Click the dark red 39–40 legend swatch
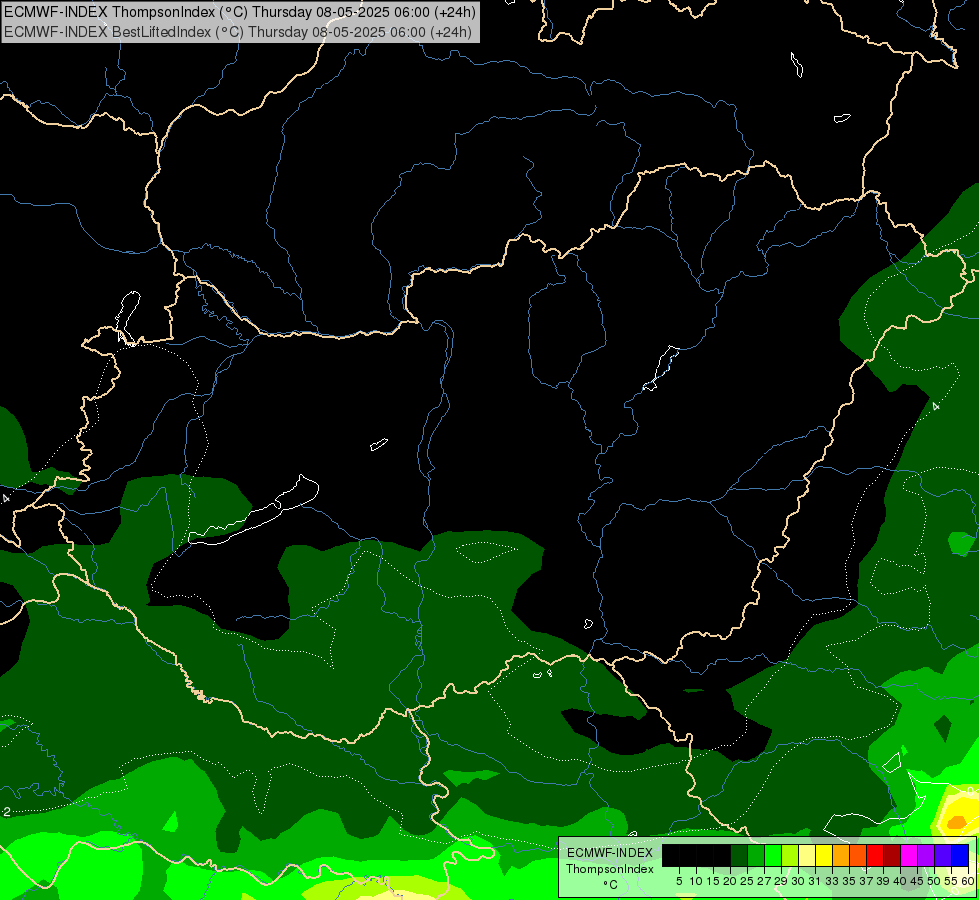Viewport: 979px width, 900px height. pos(892,856)
